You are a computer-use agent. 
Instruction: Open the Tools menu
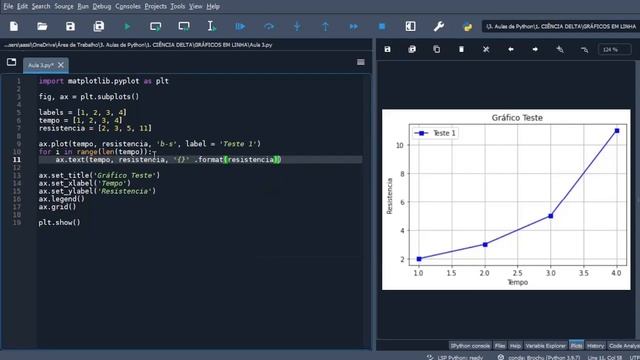[178, 6]
